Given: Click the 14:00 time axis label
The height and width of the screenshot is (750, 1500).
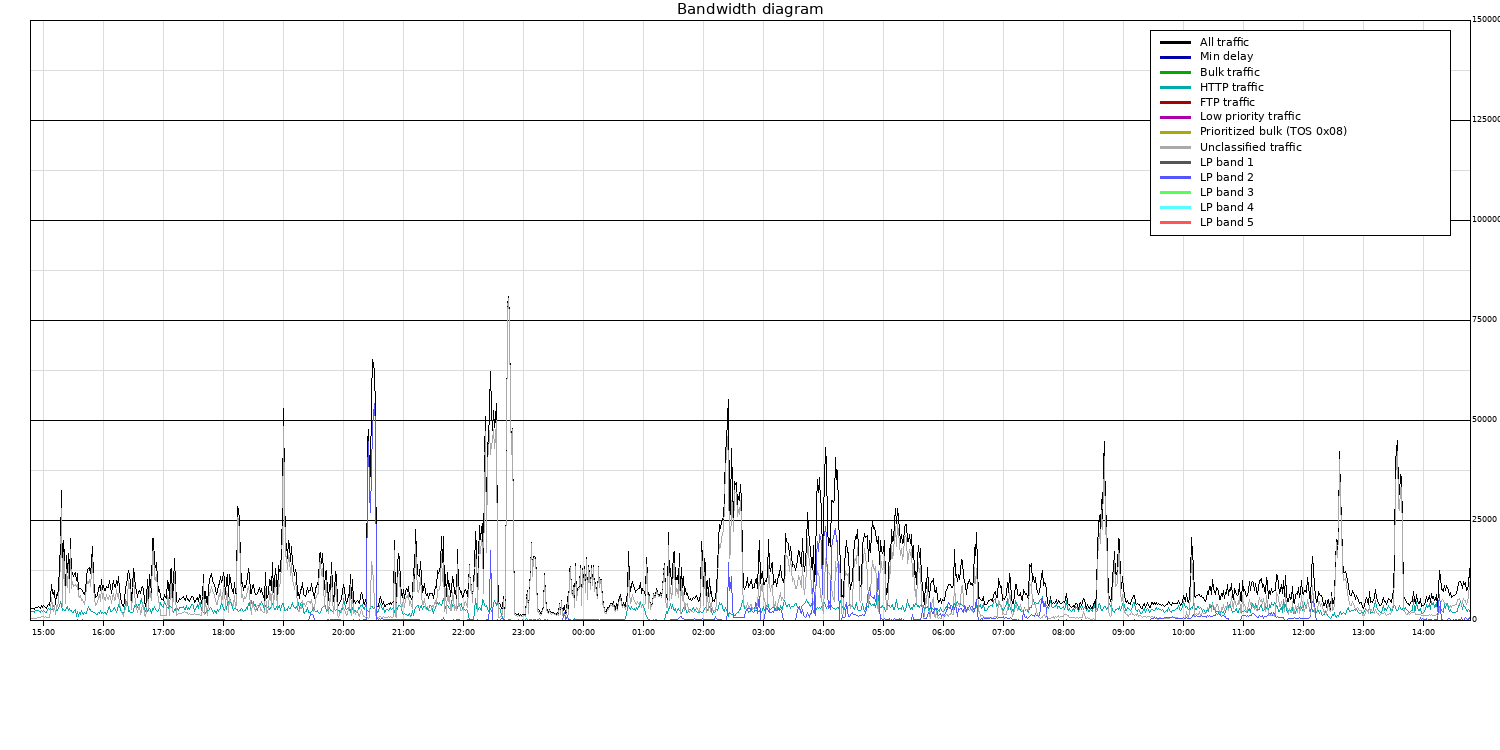Looking at the screenshot, I should pyautogui.click(x=1423, y=632).
